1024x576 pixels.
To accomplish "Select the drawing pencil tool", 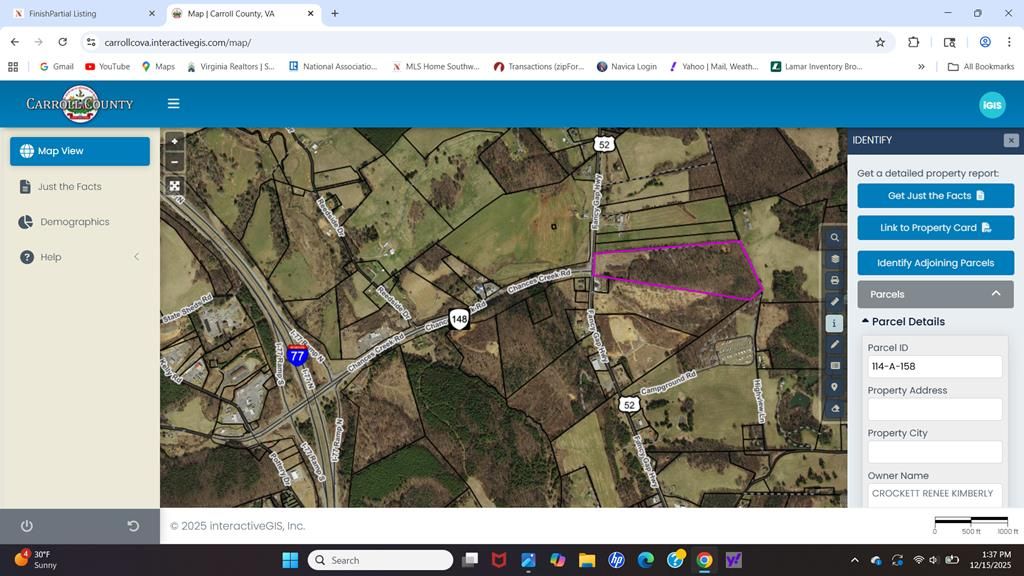I will click(835, 344).
